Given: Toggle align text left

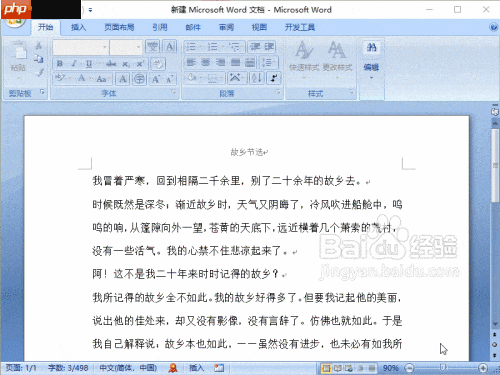Looking at the screenshot, I should point(191,62).
